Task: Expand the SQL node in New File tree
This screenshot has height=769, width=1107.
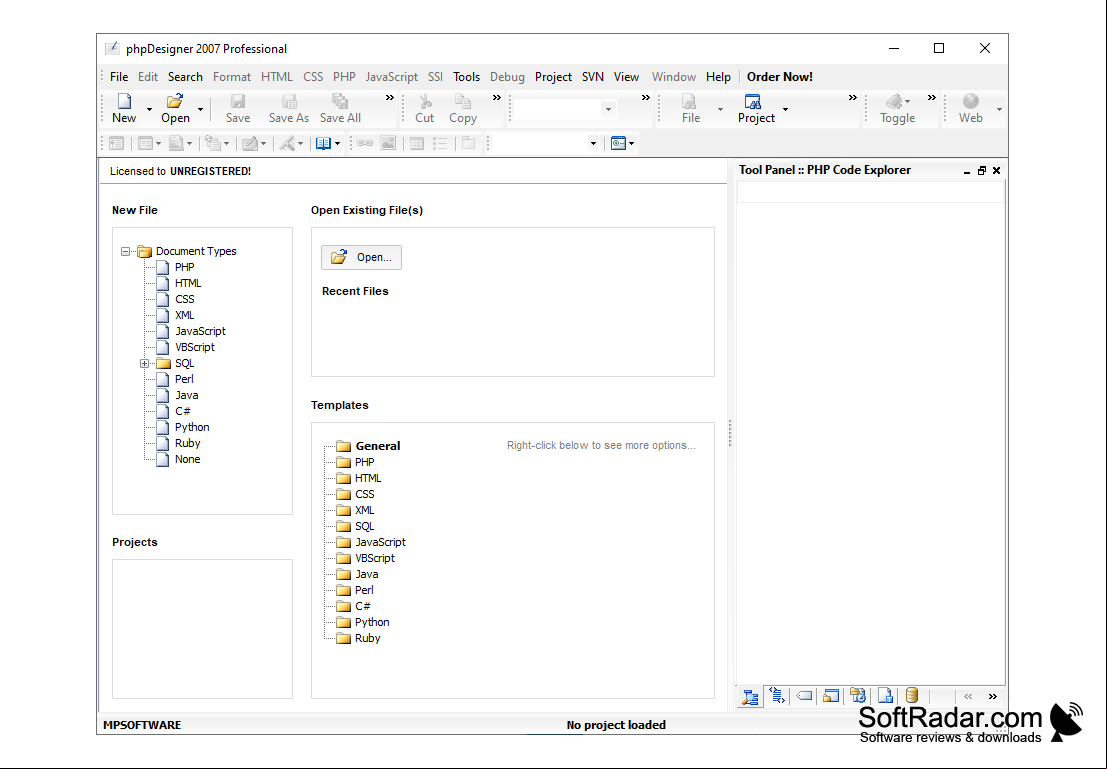Action: [x=145, y=364]
